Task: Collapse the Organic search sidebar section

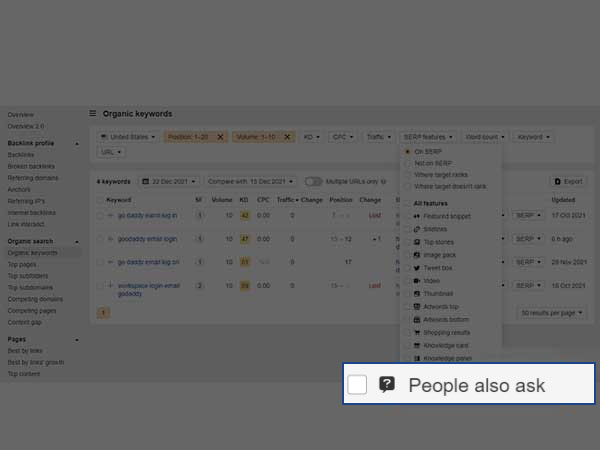Action: pyautogui.click(x=77, y=242)
